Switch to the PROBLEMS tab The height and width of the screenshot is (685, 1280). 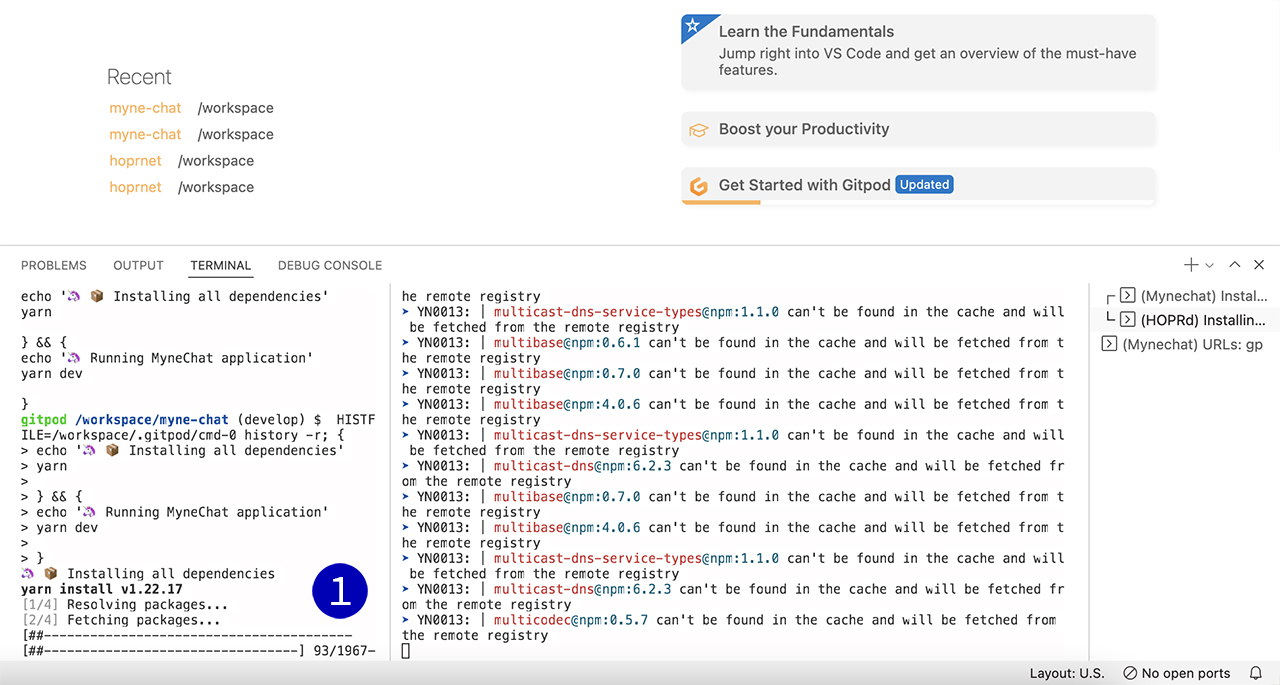point(54,265)
